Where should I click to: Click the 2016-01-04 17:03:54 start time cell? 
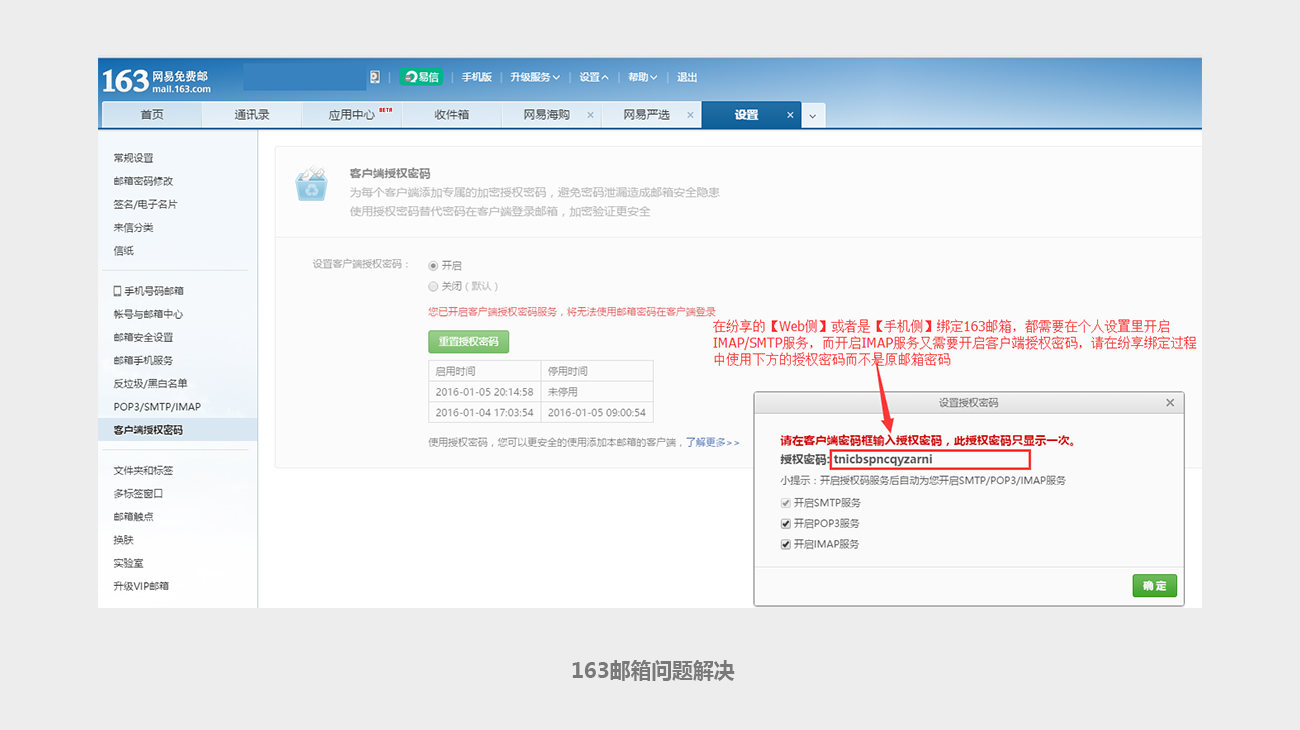484,412
